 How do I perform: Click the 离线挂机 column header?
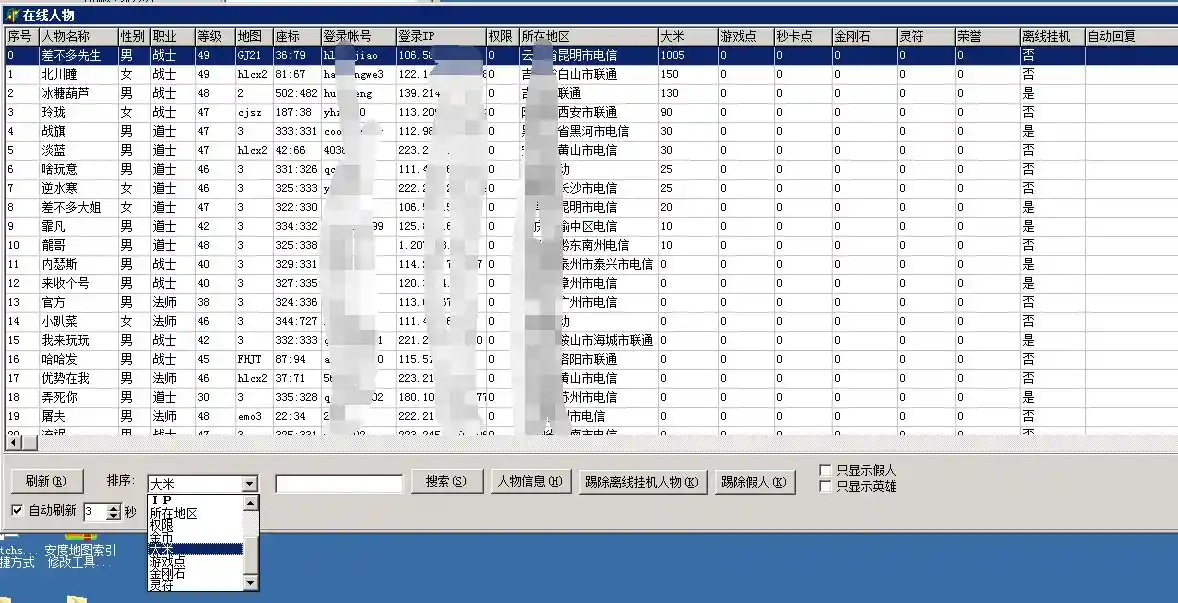pyautogui.click(x=1052, y=36)
